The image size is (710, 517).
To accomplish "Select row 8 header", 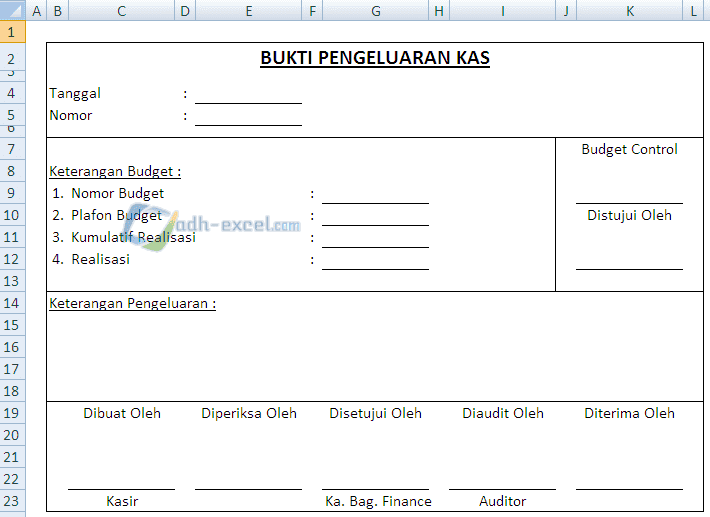I will coord(13,171).
